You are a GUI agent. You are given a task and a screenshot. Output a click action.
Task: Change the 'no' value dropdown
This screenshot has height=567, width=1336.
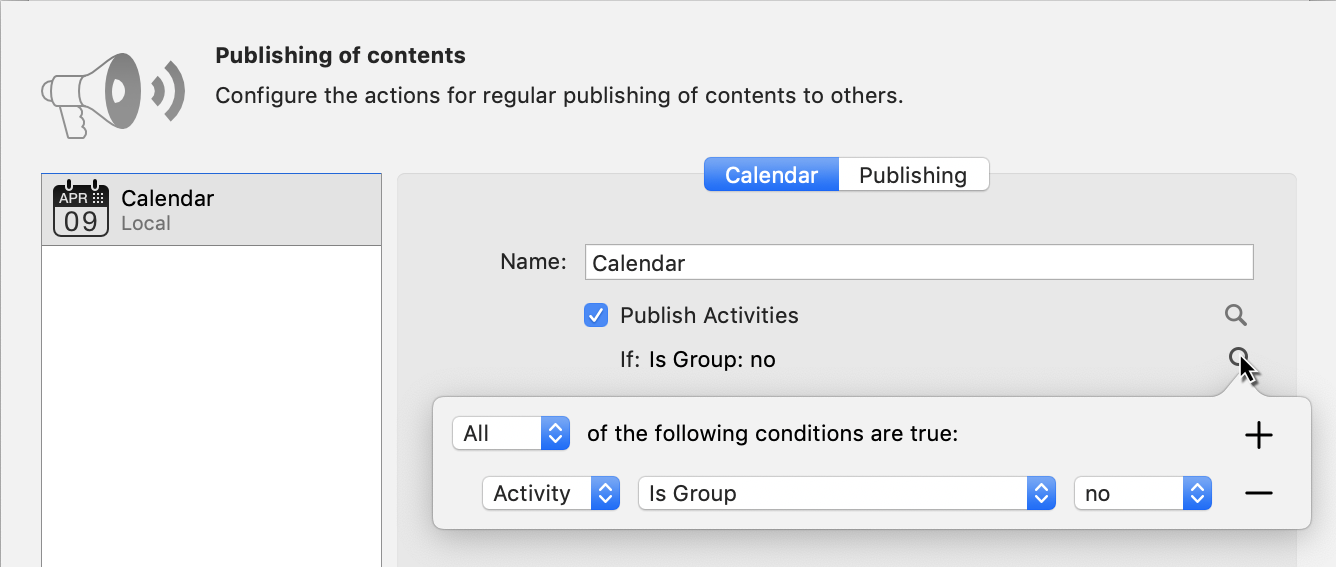coord(1142,493)
